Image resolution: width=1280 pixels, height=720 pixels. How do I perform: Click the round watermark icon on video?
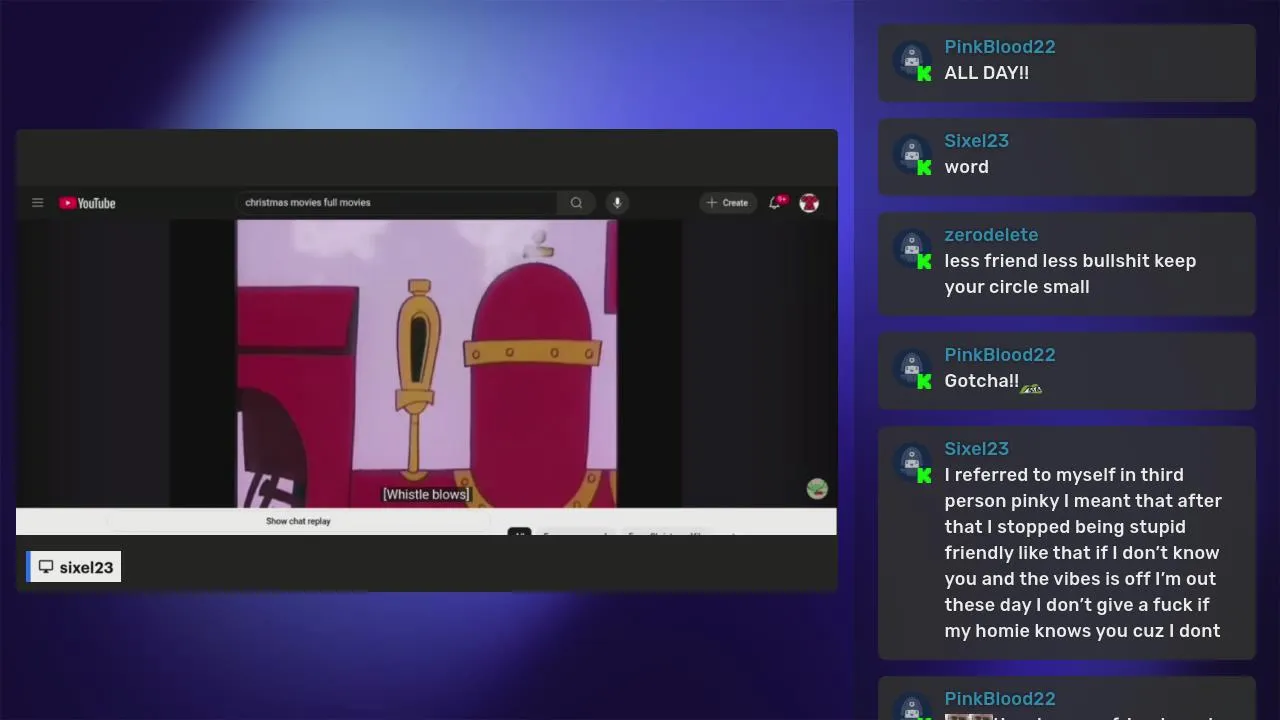(x=817, y=489)
